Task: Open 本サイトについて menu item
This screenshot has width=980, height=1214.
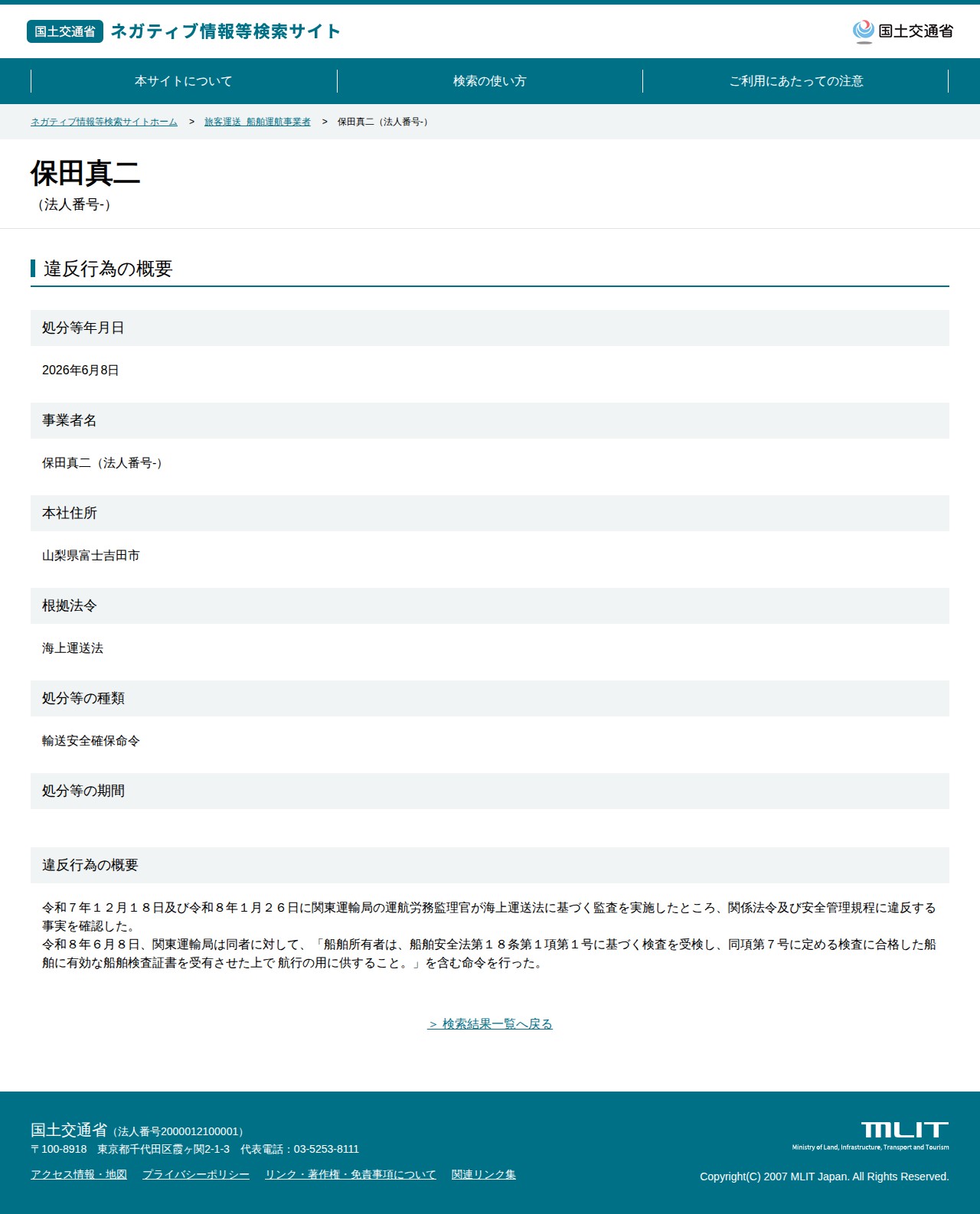Action: click(x=184, y=81)
